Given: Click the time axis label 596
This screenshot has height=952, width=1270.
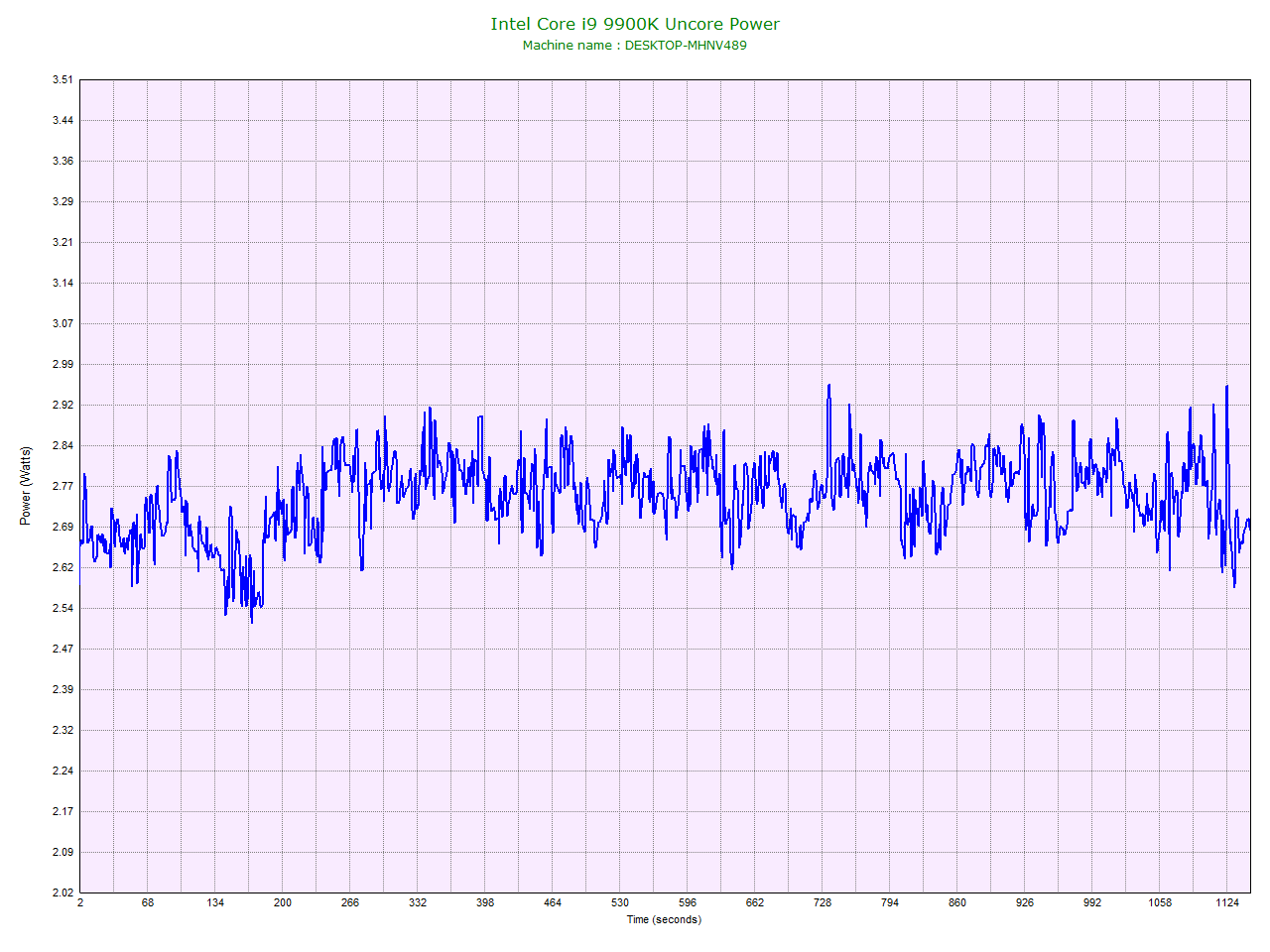Looking at the screenshot, I should tap(688, 903).
